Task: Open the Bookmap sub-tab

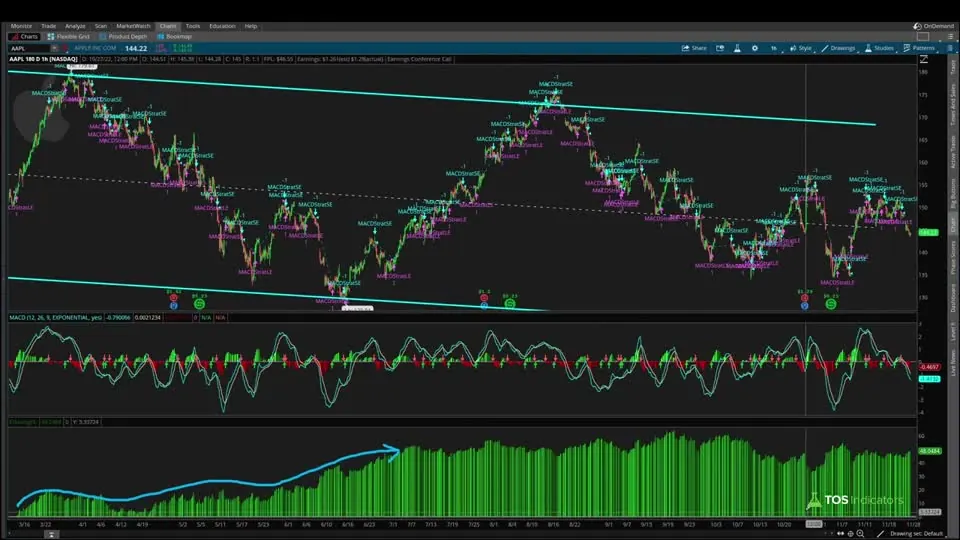Action: click(175, 37)
